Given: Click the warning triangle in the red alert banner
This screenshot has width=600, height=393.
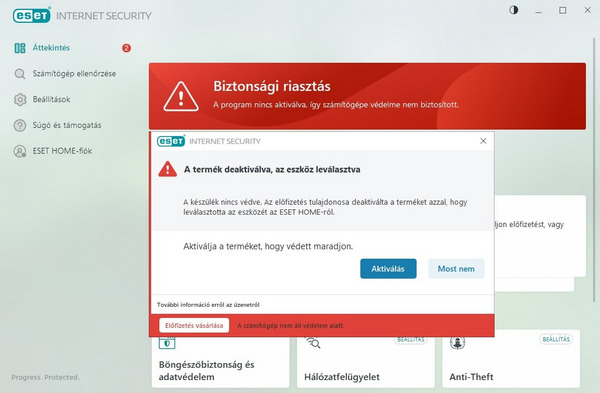Looking at the screenshot, I should [181, 96].
